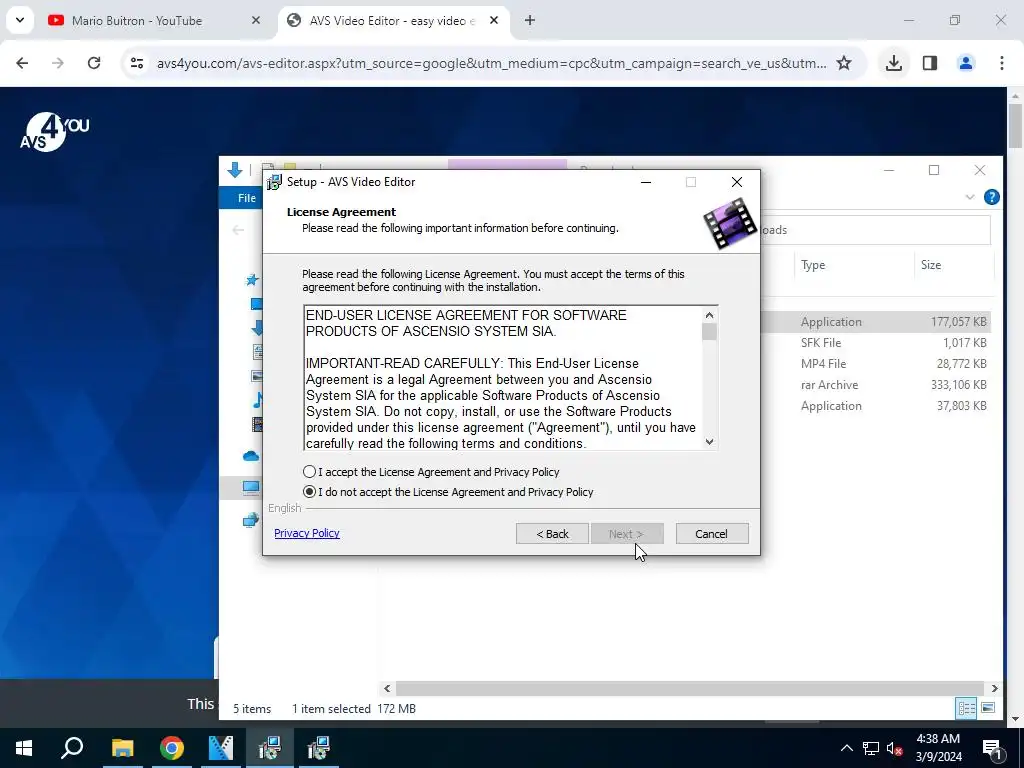Open a new Chrome tab
The image size is (1024, 768).
point(530,21)
